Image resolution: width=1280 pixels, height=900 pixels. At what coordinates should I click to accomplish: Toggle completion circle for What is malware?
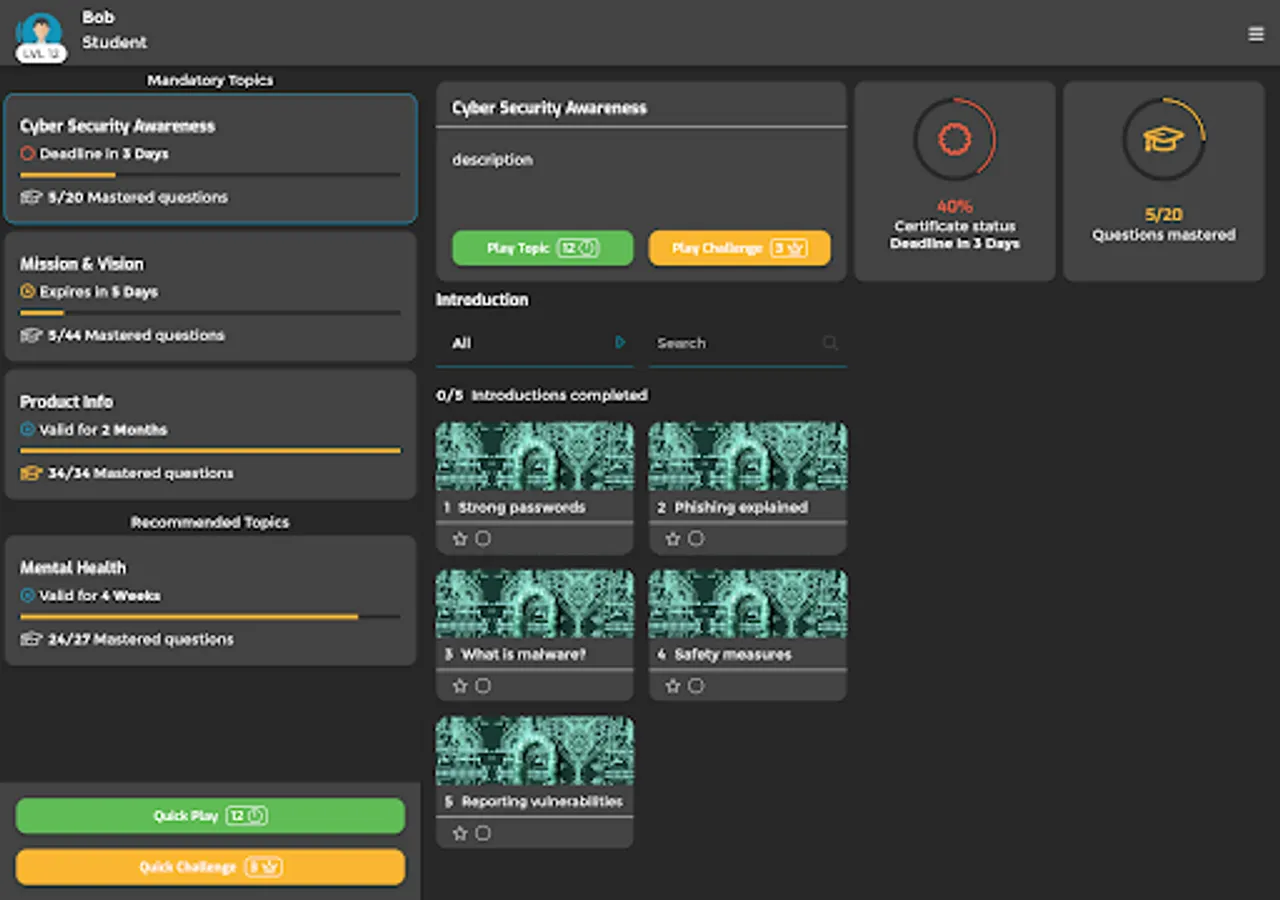(483, 686)
